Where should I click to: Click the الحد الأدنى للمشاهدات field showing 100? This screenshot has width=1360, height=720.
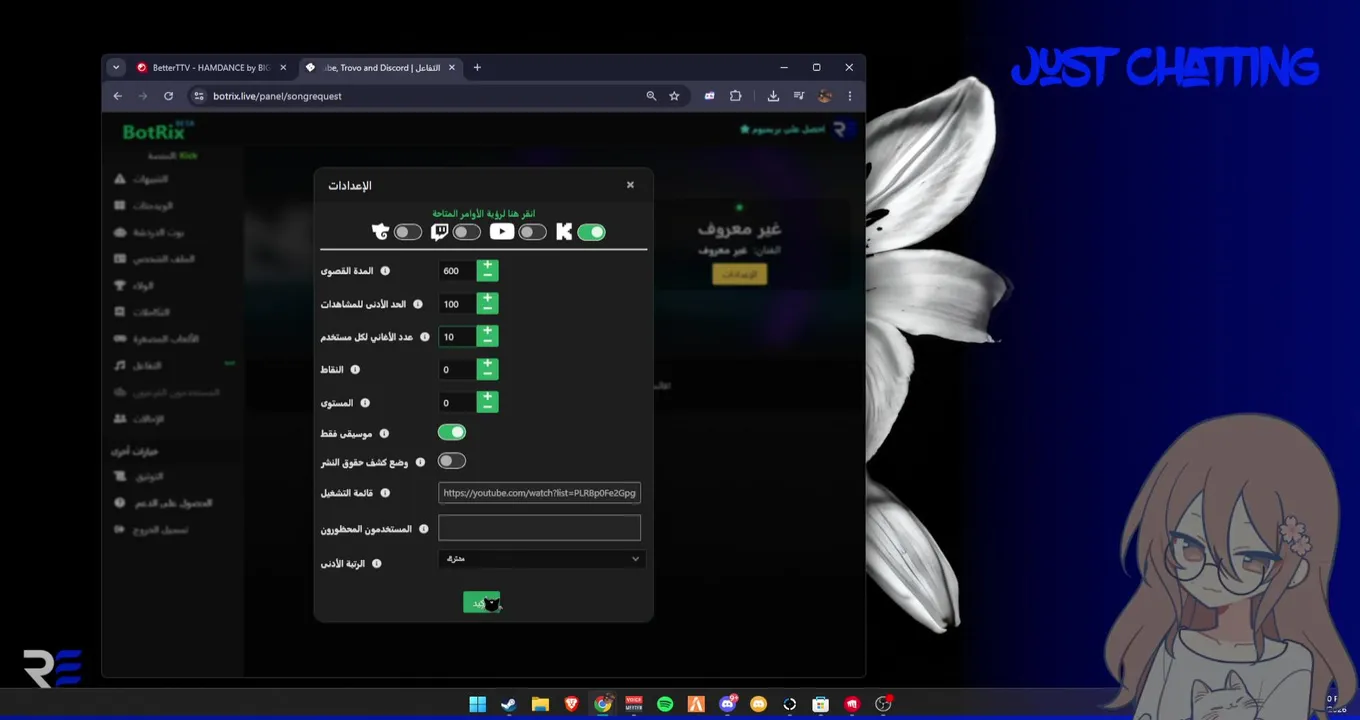(x=457, y=304)
